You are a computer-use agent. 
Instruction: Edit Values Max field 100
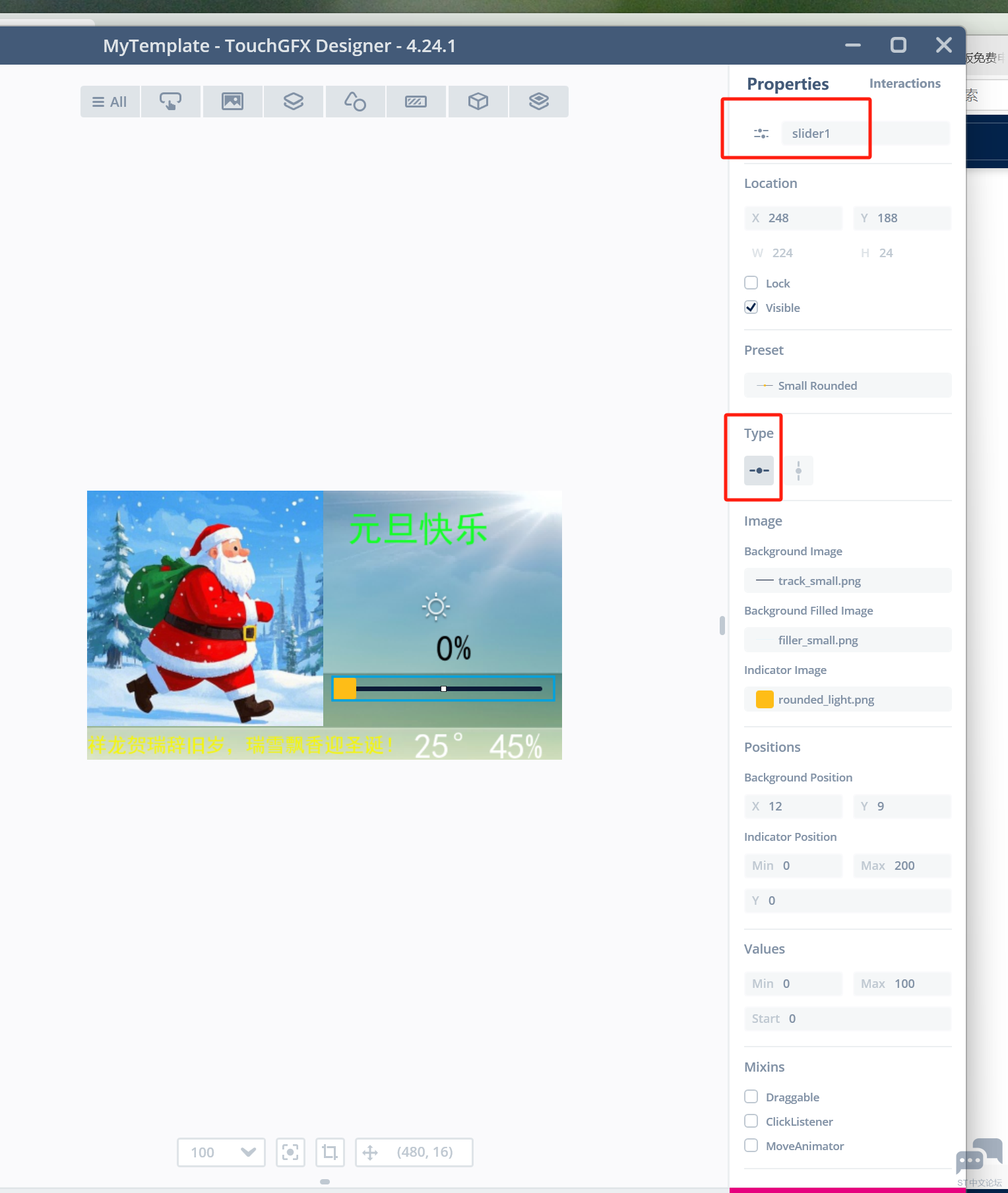point(902,983)
